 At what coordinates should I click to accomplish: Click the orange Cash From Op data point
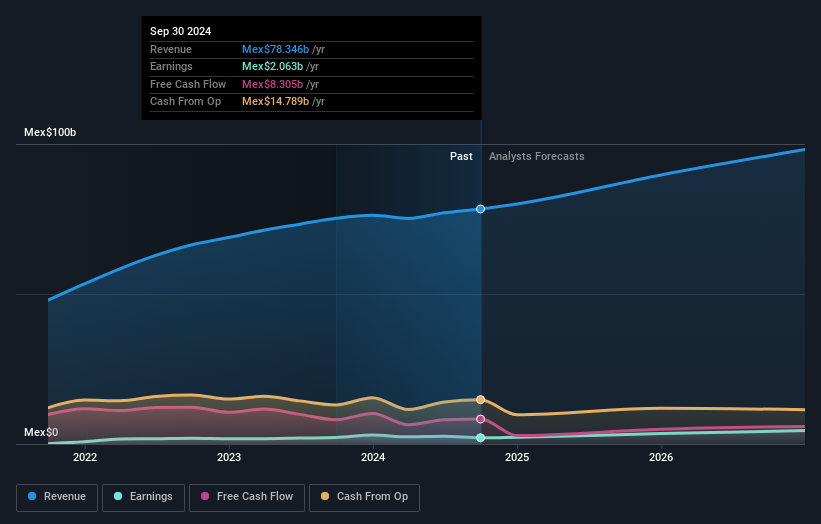pyautogui.click(x=480, y=399)
